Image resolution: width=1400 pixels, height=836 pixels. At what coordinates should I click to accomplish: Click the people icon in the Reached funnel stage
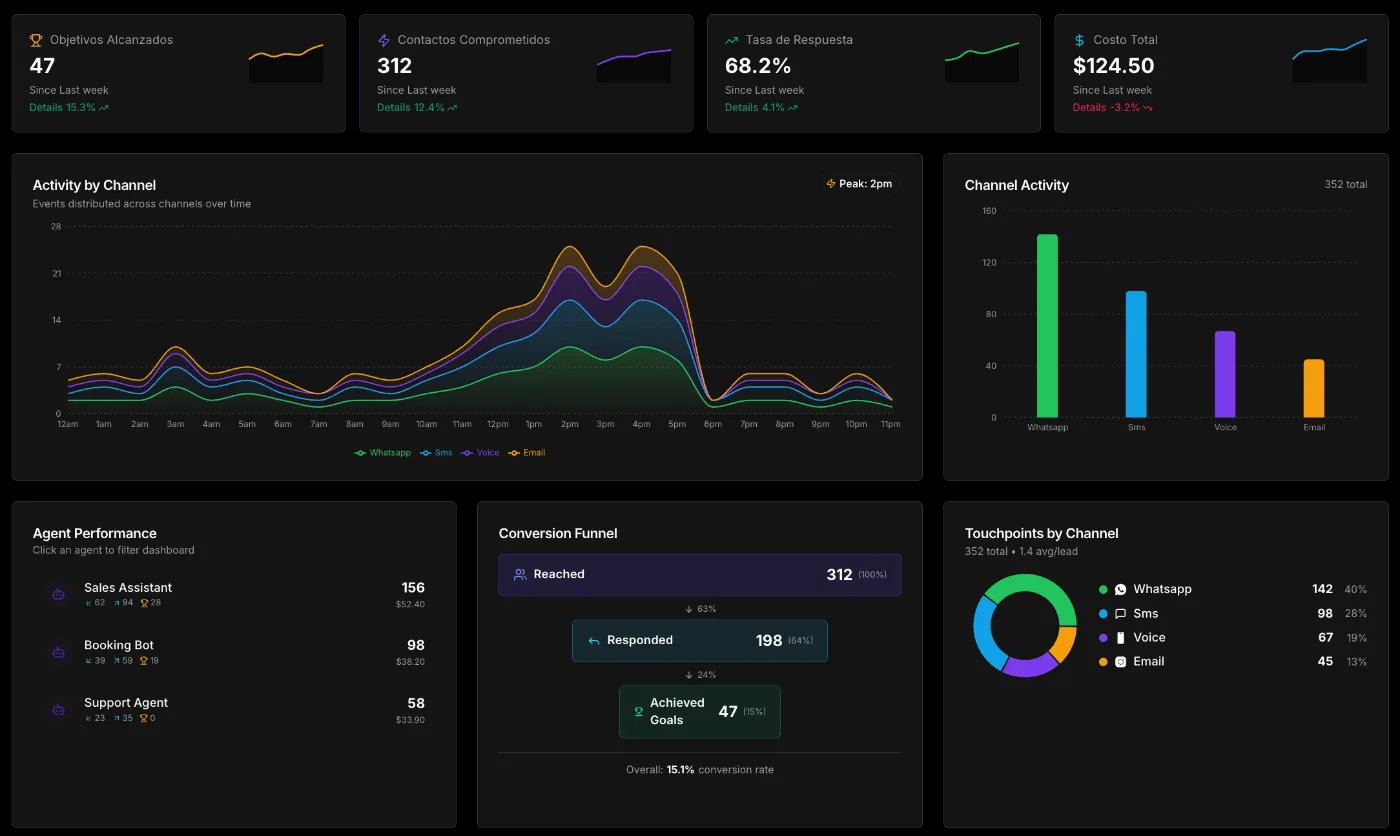520,575
